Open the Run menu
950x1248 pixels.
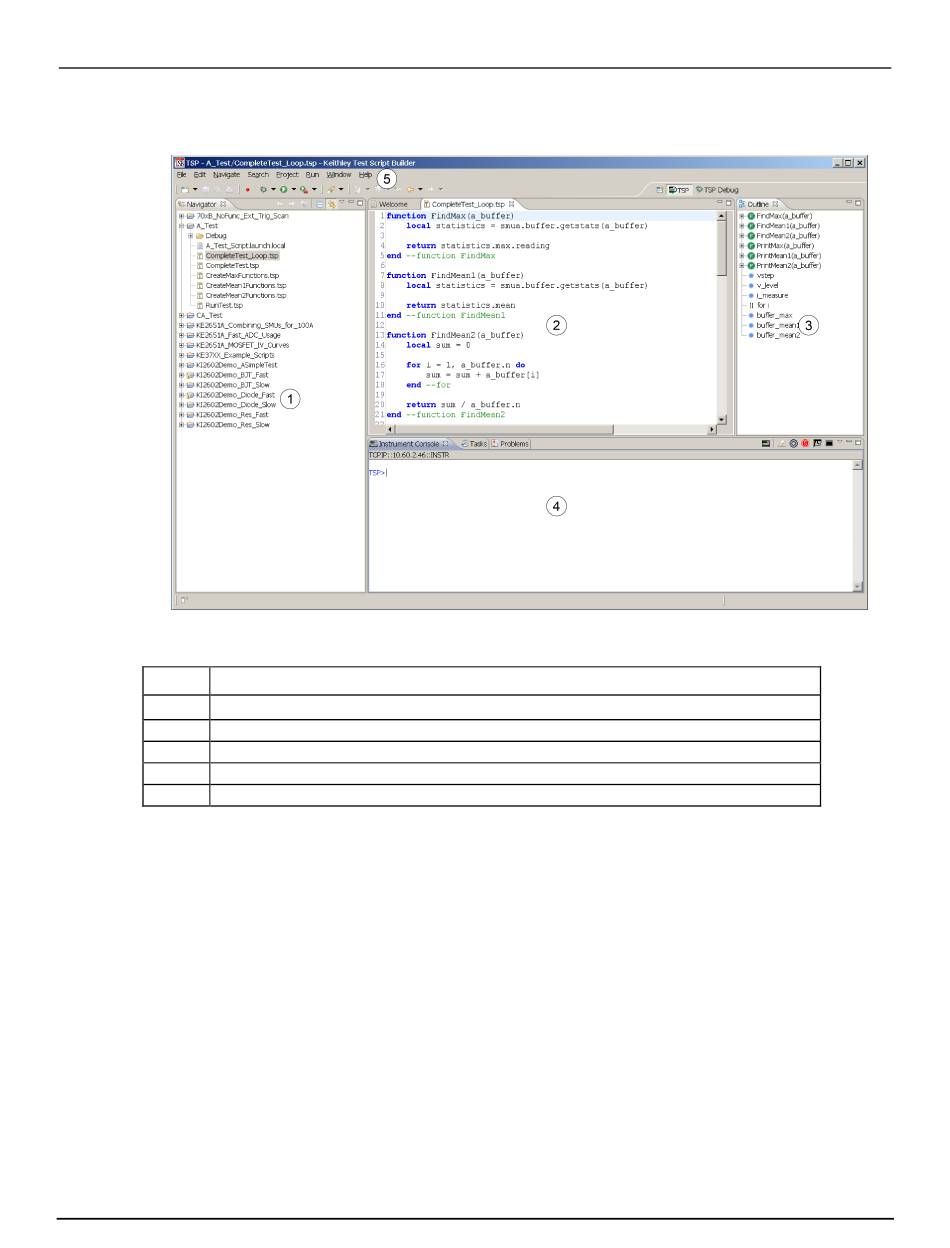[312, 174]
